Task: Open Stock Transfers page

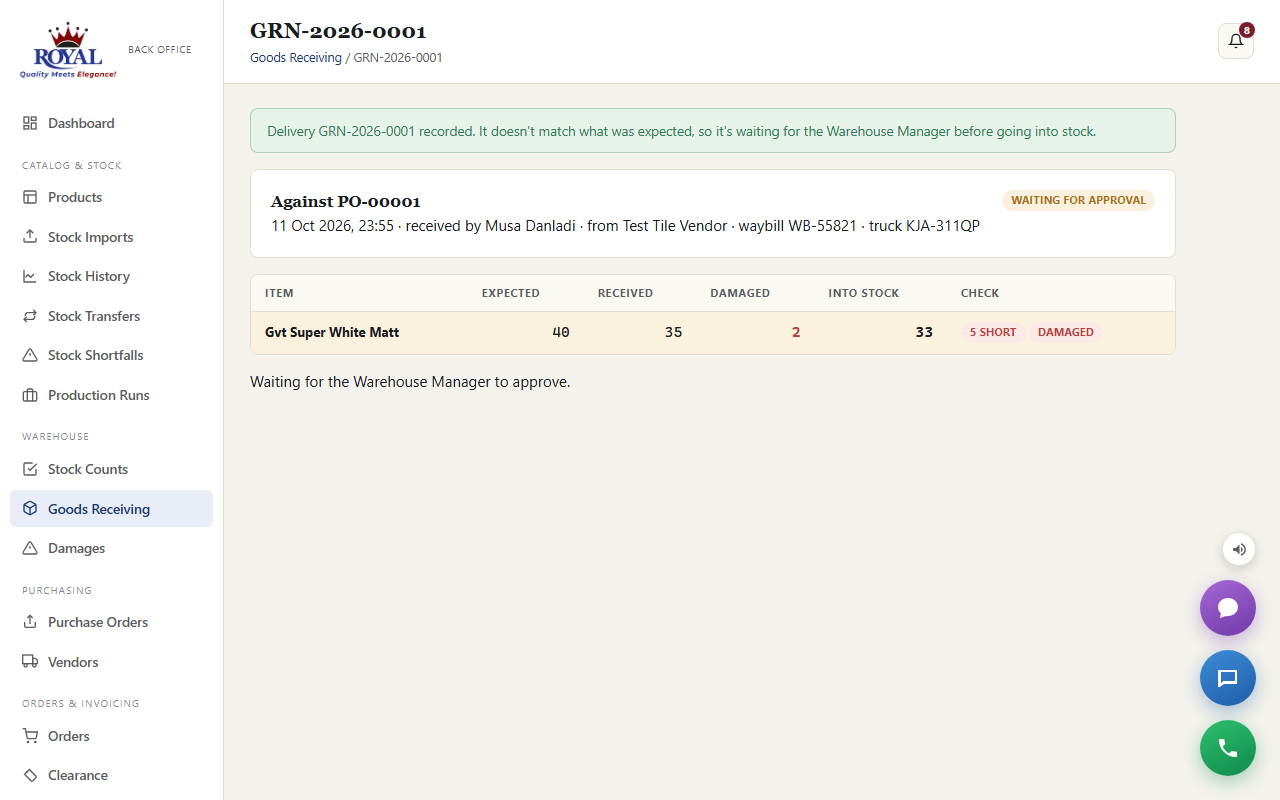Action: [x=111, y=316]
